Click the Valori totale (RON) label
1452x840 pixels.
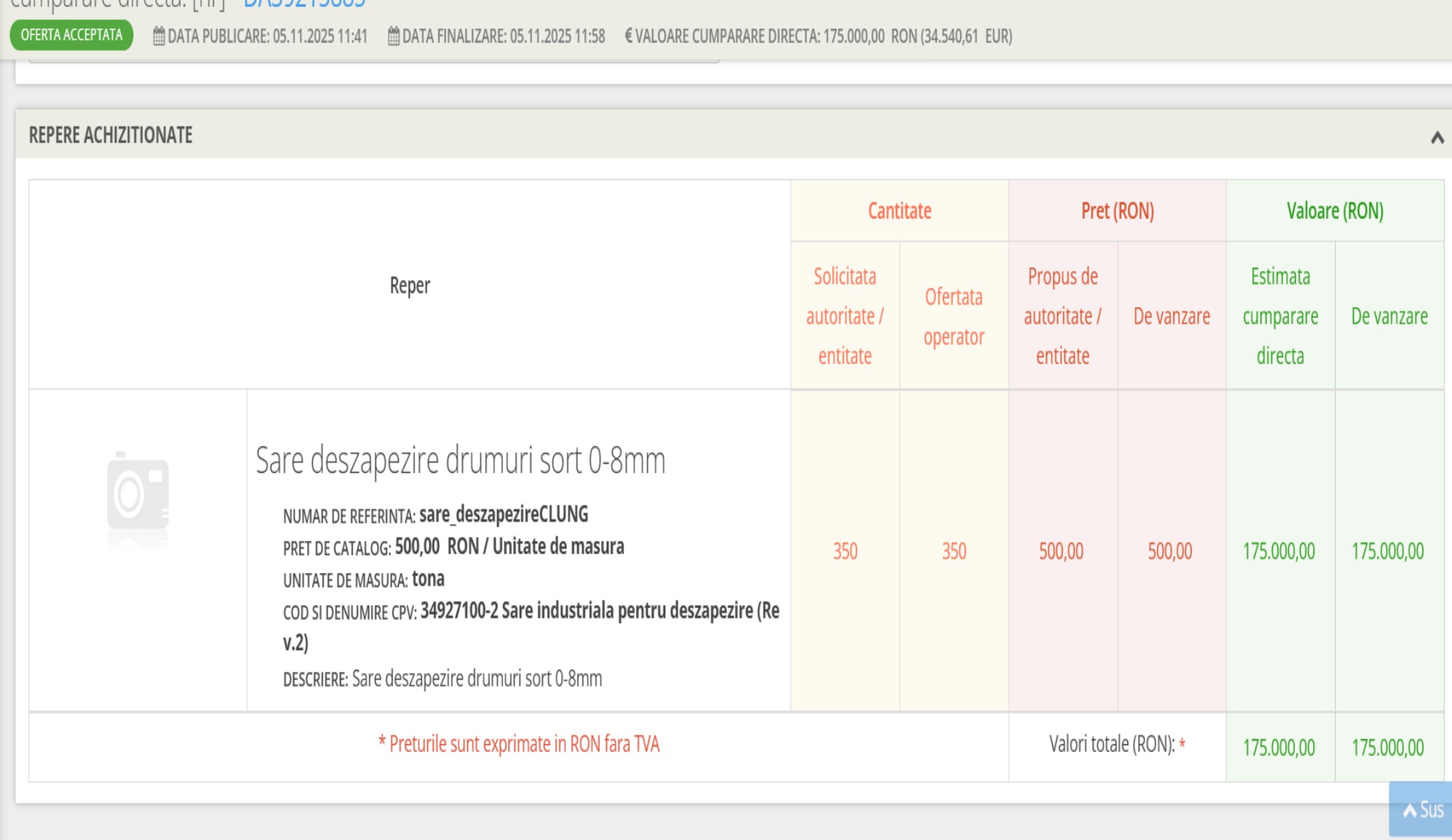tap(1112, 744)
